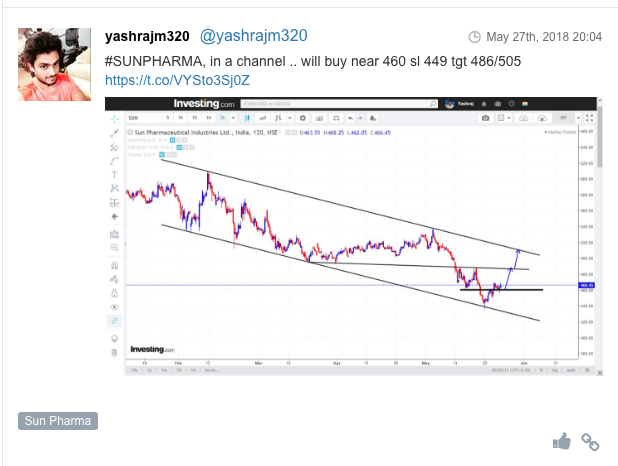
Task: Click the back arrow in chart sidebar
Action: coord(114,216)
